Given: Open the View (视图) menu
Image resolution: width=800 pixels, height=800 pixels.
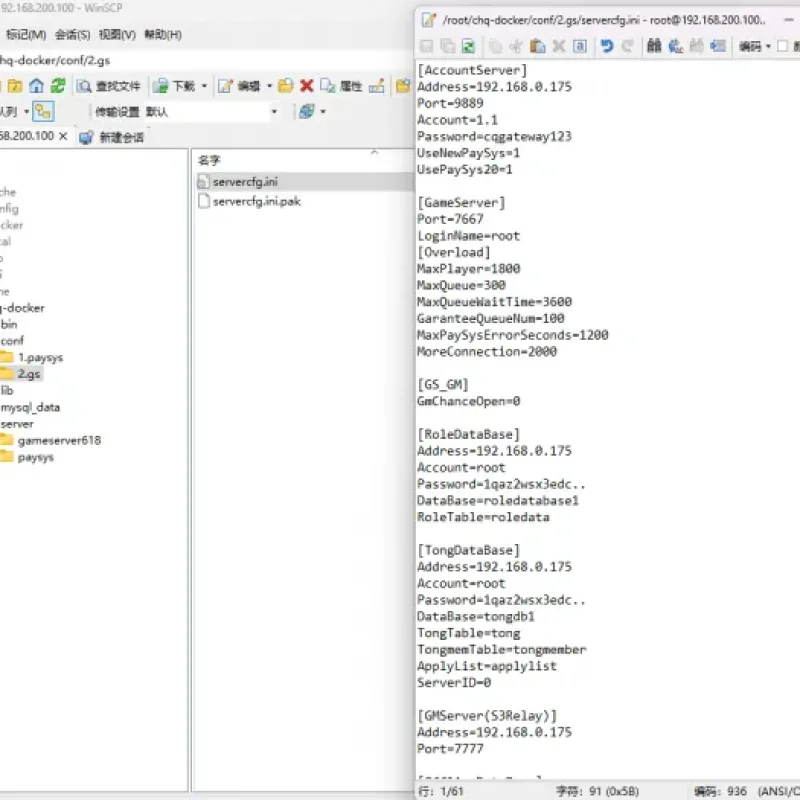Looking at the screenshot, I should pyautogui.click(x=117, y=35).
